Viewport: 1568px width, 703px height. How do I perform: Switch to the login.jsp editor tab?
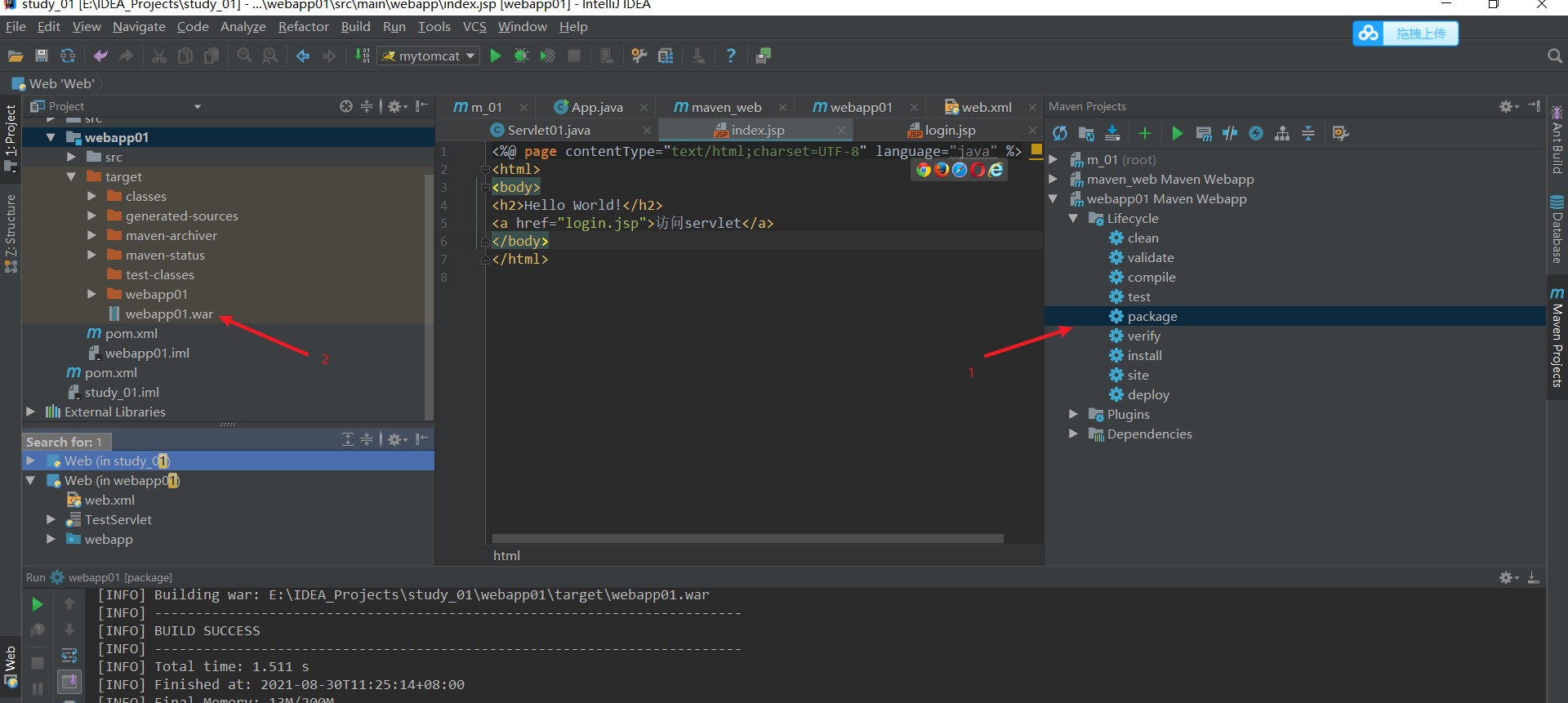pos(949,130)
